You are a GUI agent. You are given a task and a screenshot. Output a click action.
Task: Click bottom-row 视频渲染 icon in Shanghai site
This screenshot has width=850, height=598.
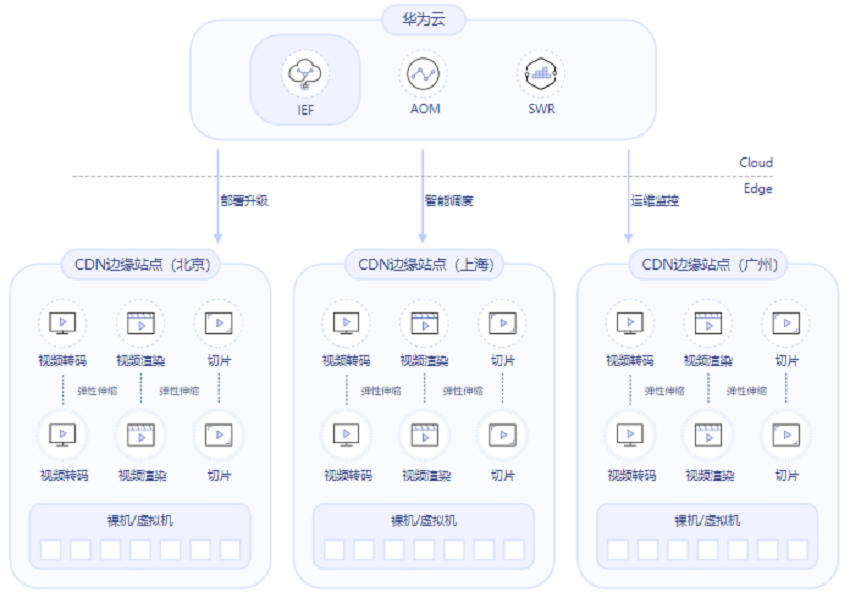[424, 435]
